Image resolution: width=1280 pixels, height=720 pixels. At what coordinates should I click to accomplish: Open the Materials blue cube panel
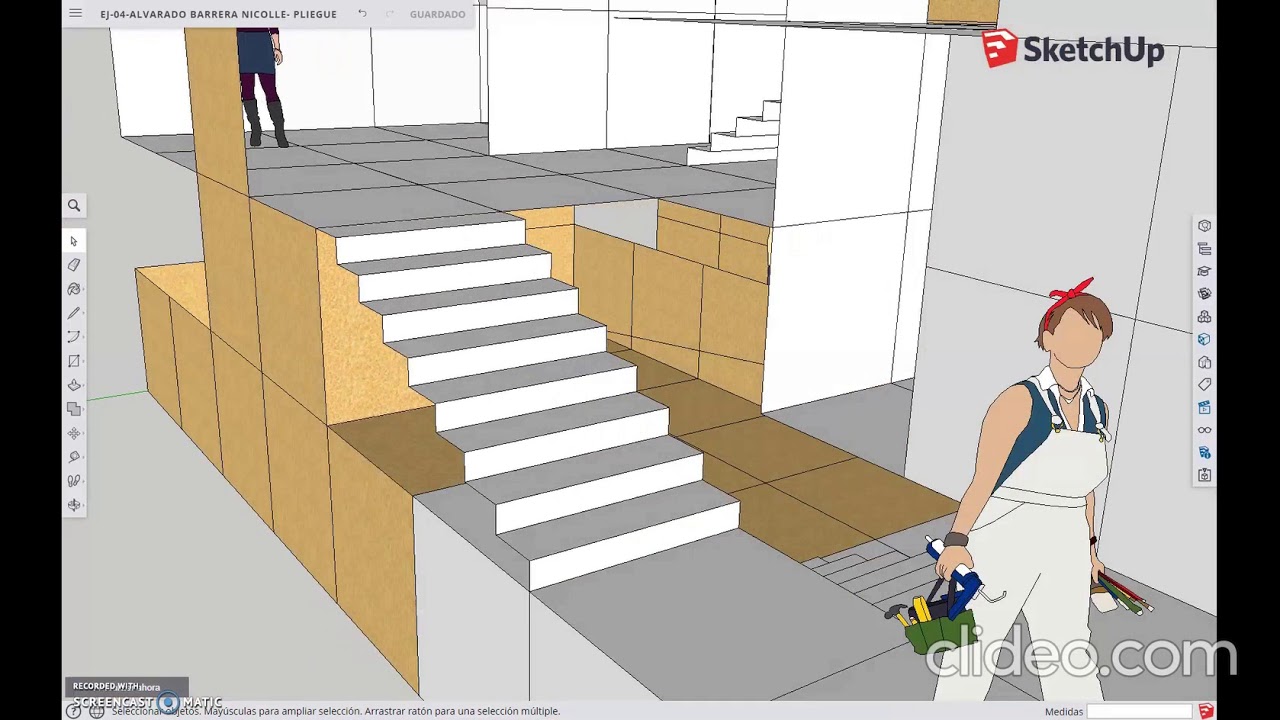tap(1204, 339)
